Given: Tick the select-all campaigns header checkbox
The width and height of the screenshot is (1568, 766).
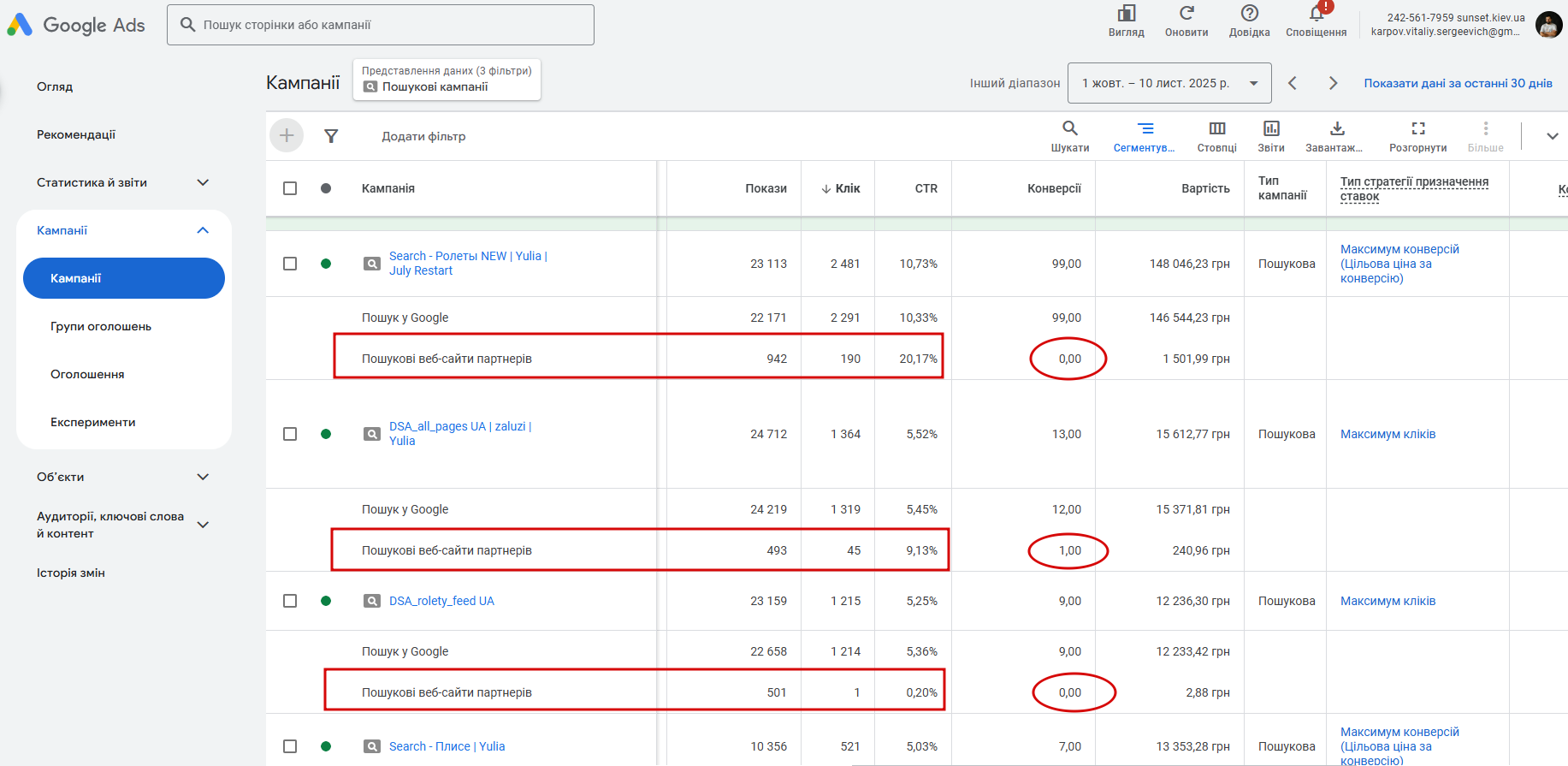Looking at the screenshot, I should coord(290,188).
